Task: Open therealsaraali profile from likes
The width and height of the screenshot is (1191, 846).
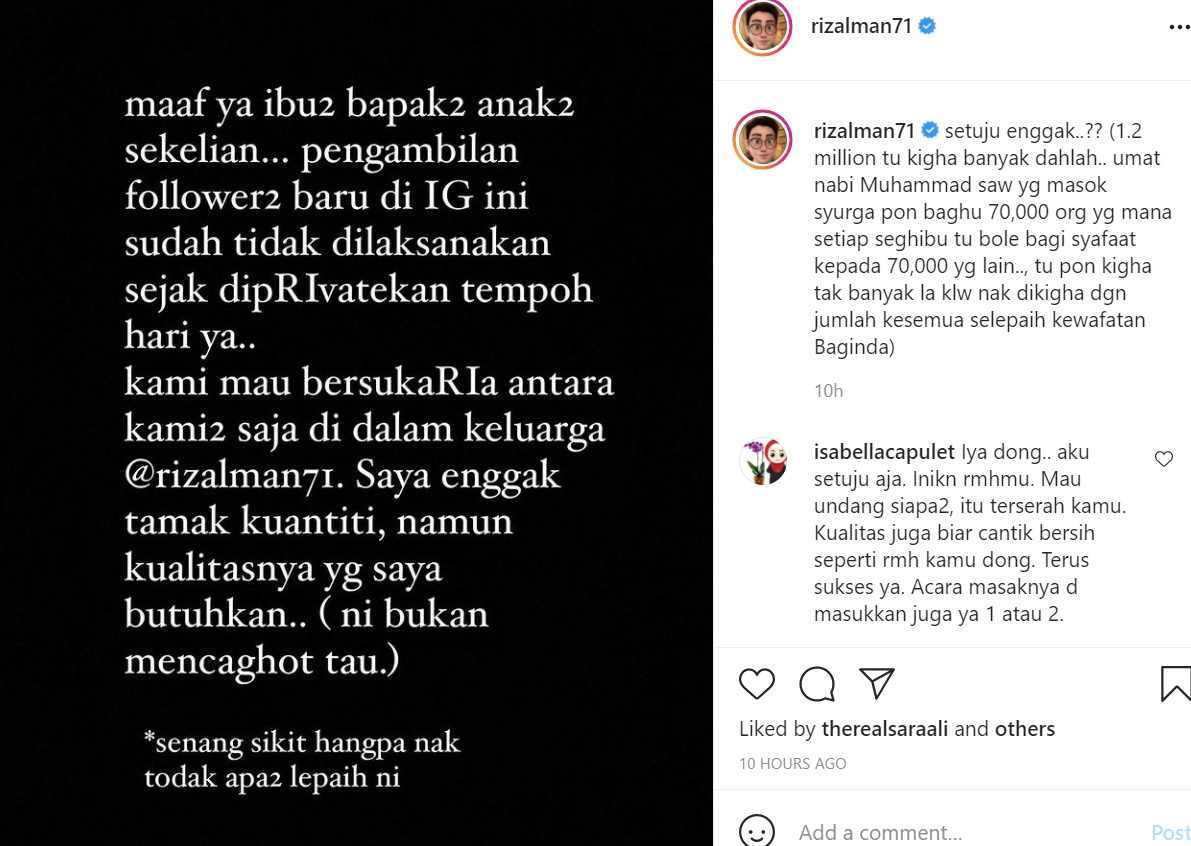Action: [x=884, y=729]
